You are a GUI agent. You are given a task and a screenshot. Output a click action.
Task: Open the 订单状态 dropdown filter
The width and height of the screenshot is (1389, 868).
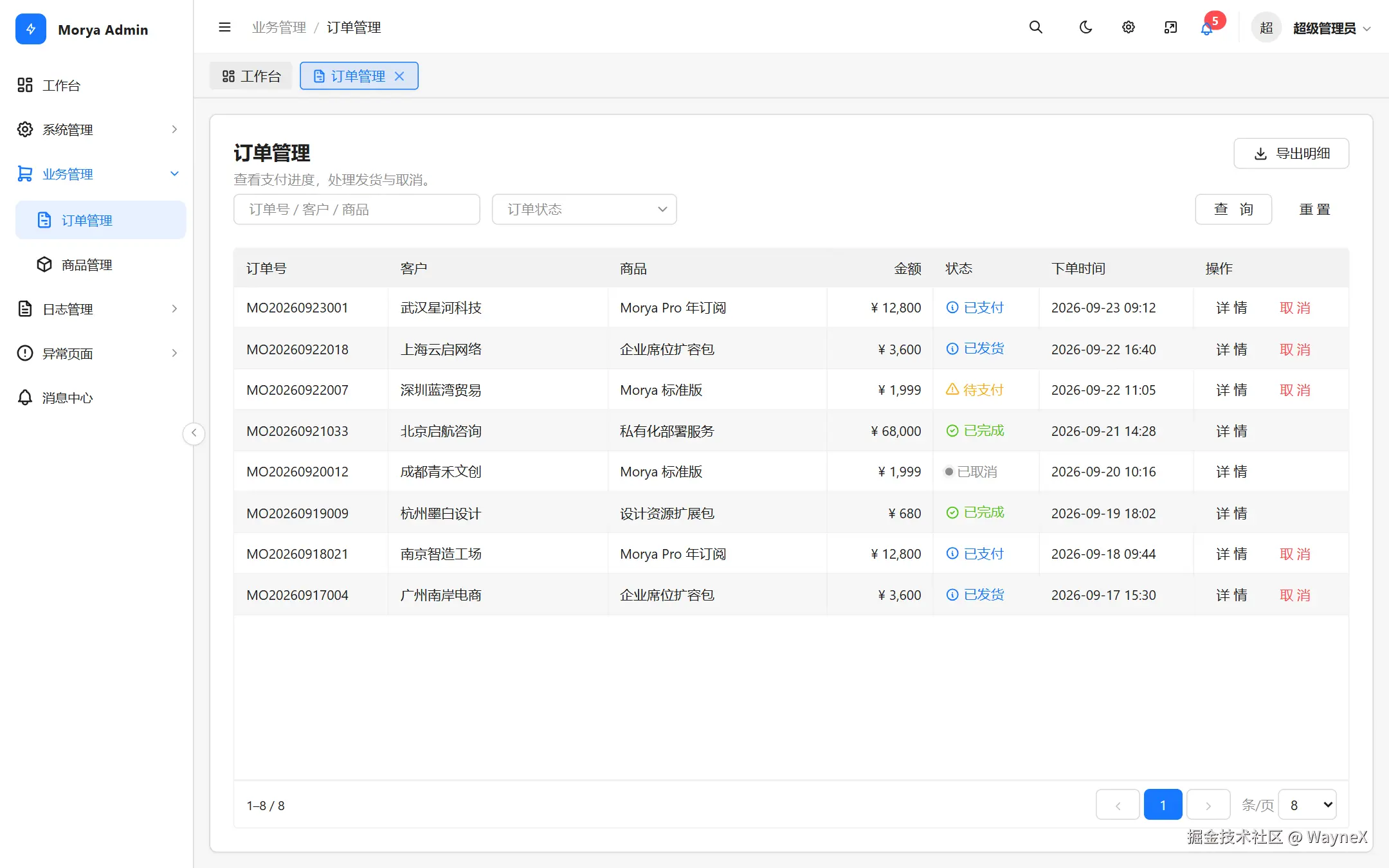(x=584, y=210)
